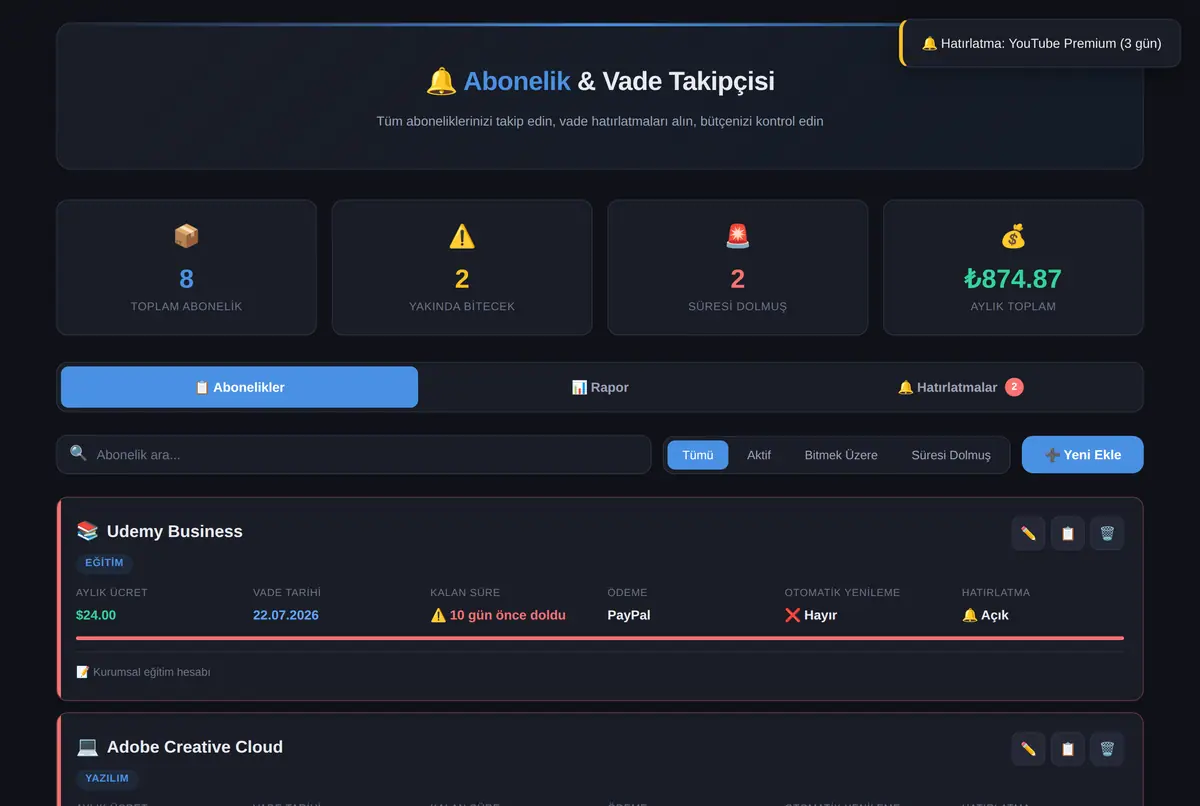Image resolution: width=1200 pixels, height=806 pixels.
Task: Click the PayPal payment value
Action: [629, 615]
